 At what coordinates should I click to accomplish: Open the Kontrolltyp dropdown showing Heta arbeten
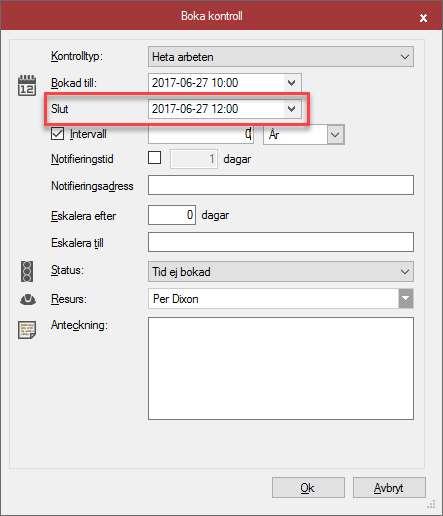coord(281,57)
